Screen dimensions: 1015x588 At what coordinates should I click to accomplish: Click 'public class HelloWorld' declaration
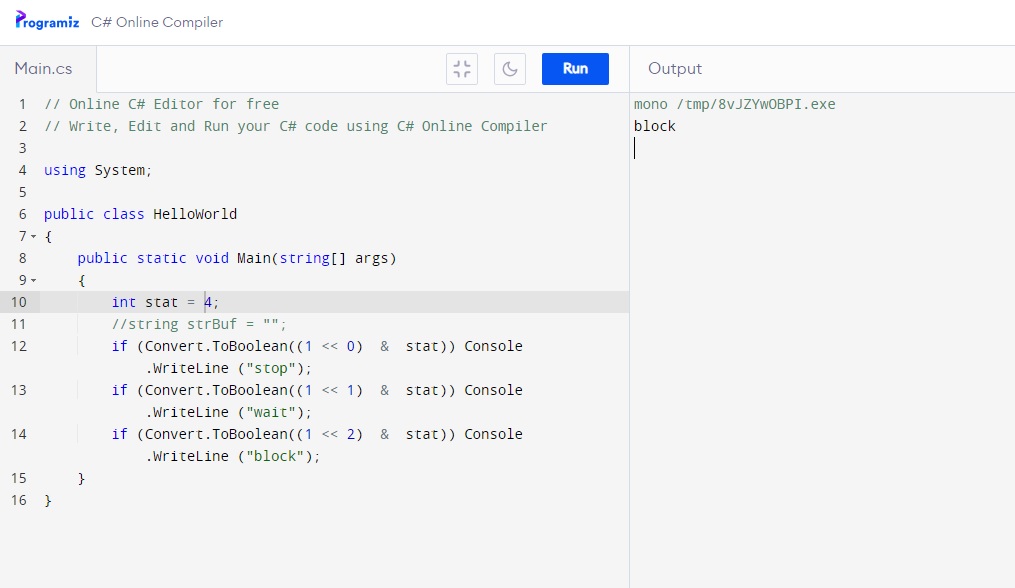(140, 214)
